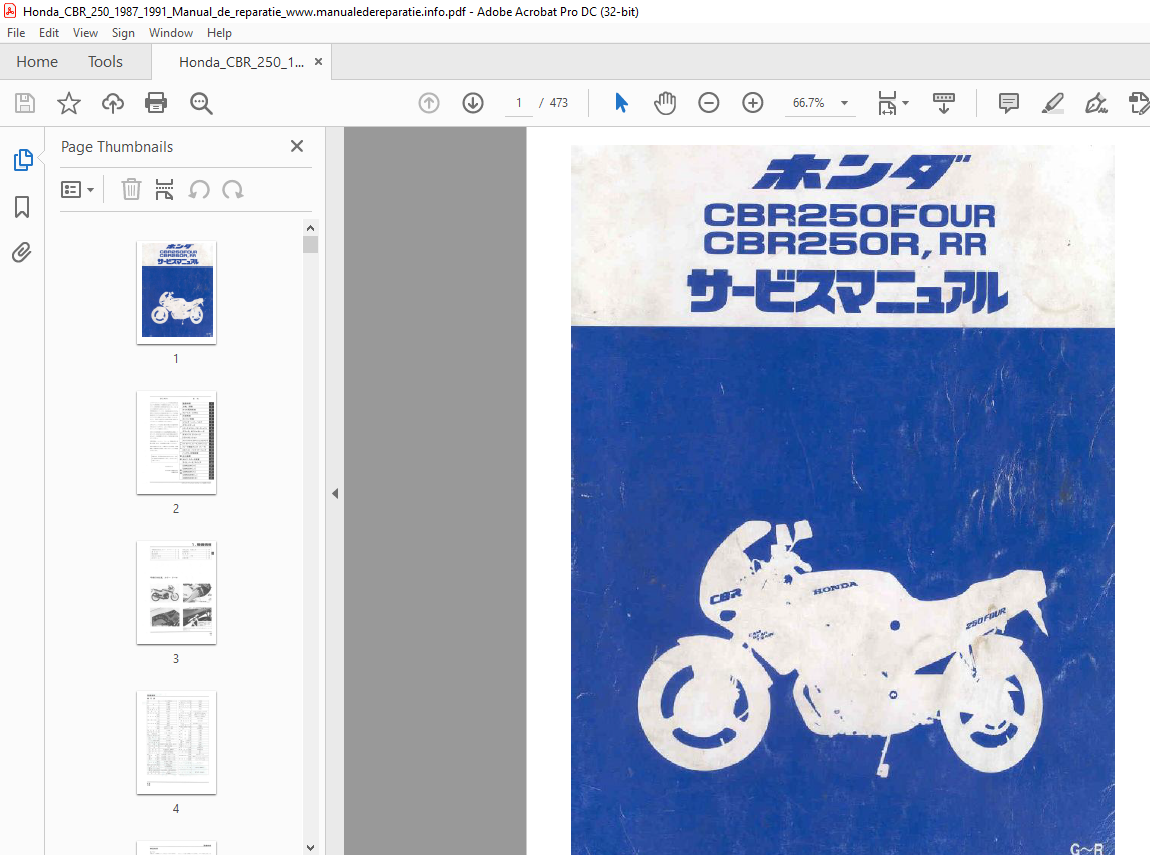Viewport: 1150px width, 855px height.
Task: Open the Sign document pen tool
Action: point(1096,103)
